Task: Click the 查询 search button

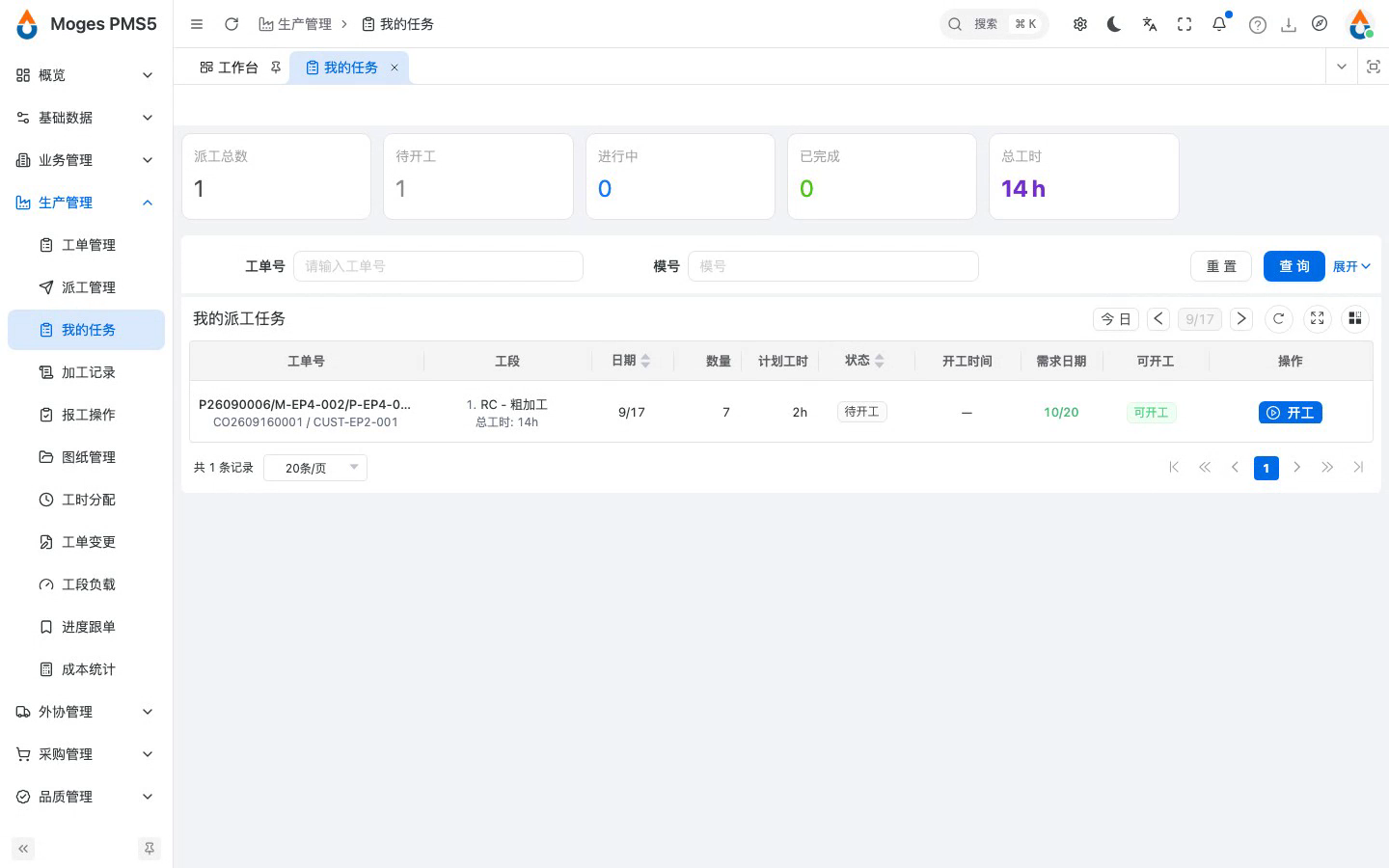Action: 1294,266
